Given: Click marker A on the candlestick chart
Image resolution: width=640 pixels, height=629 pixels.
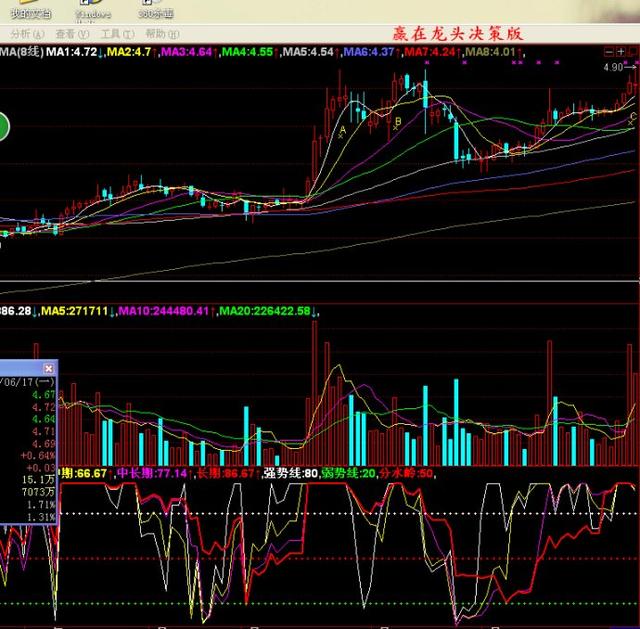Looking at the screenshot, I should 342,131.
